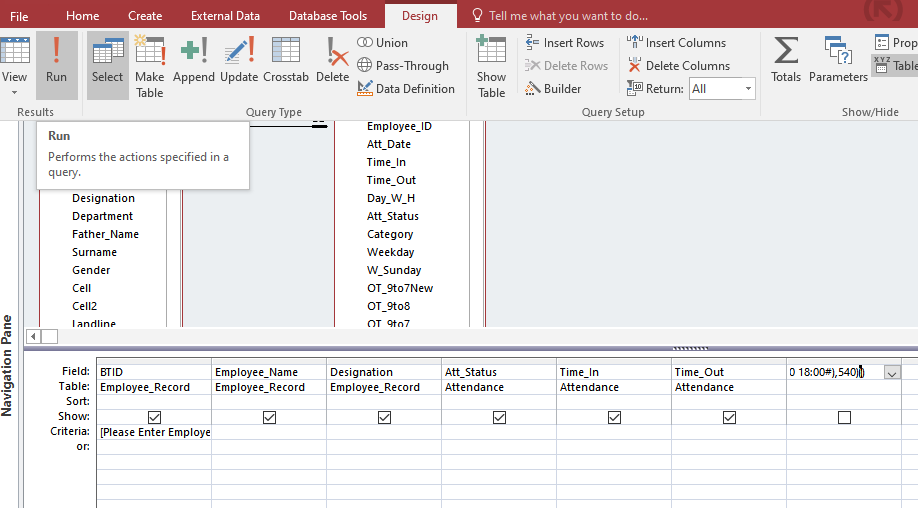Choose the Select query type
The width and height of the screenshot is (918, 508).
click(108, 65)
